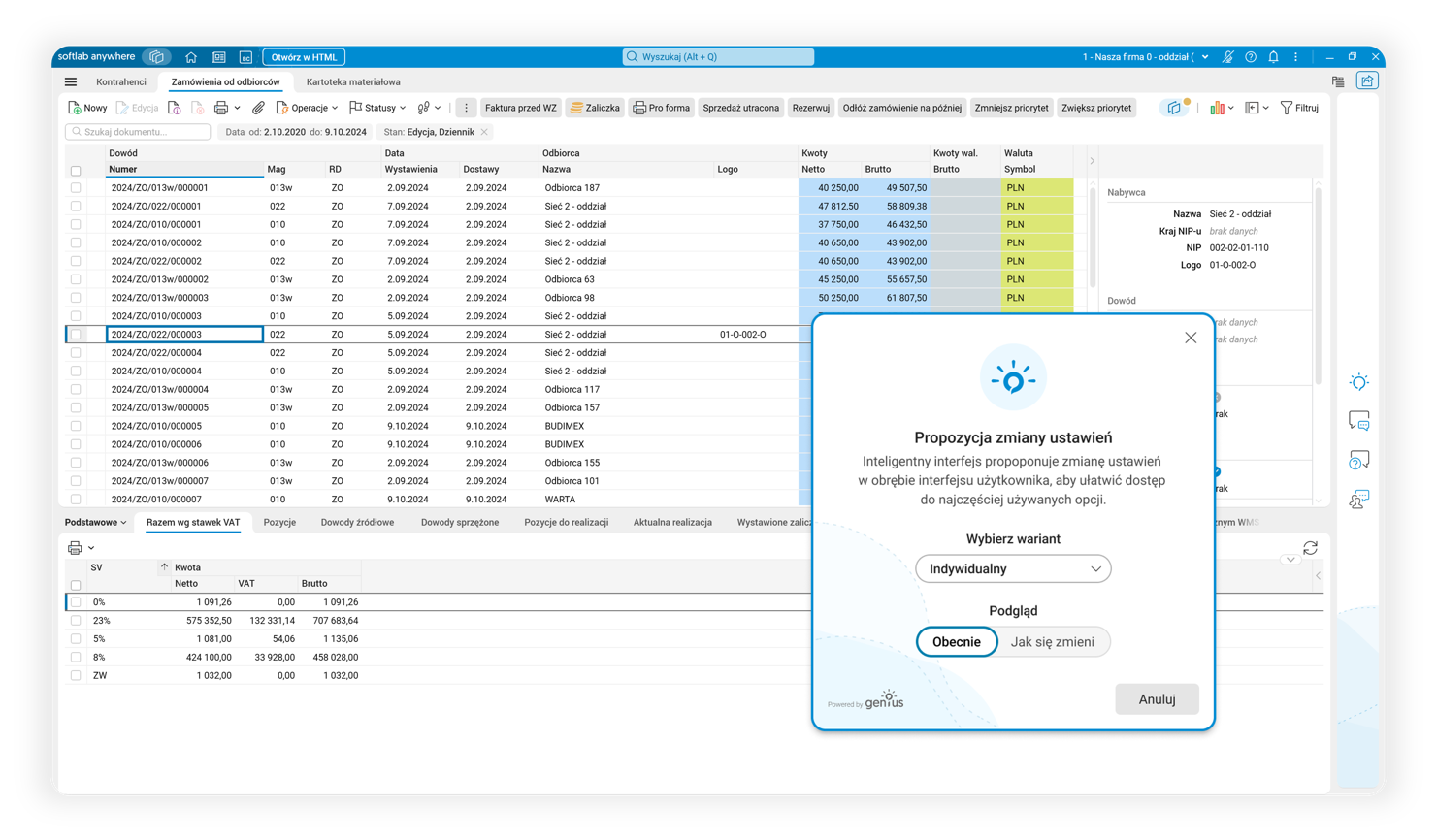The height and width of the screenshot is (840, 1437).
Task: Click the Otwórz w HTML button
Action: click(x=305, y=57)
